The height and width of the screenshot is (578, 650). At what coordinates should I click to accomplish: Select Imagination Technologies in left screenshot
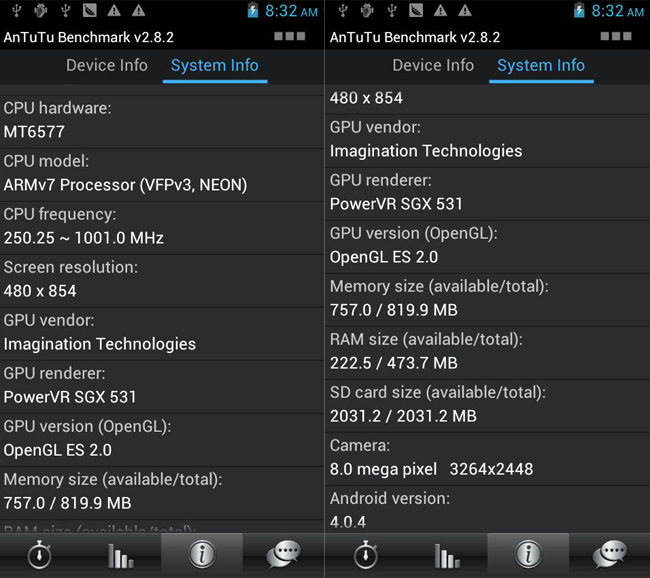[x=99, y=345]
